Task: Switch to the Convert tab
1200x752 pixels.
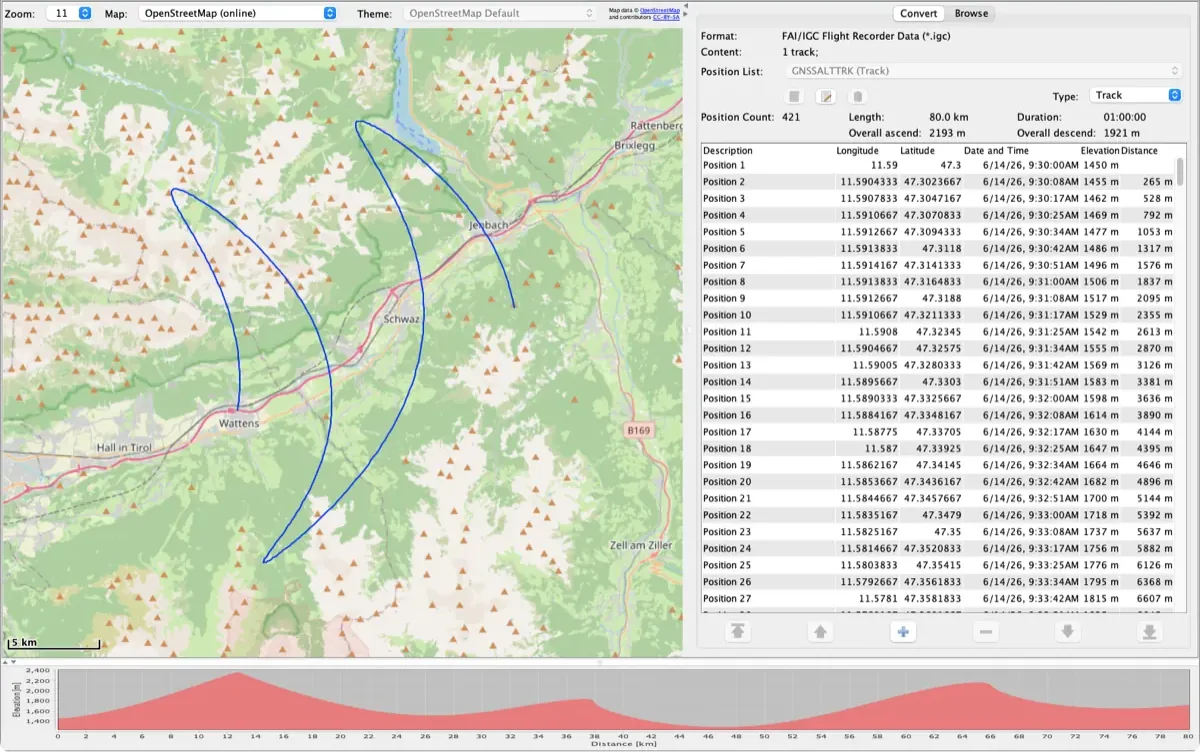Action: click(x=918, y=13)
